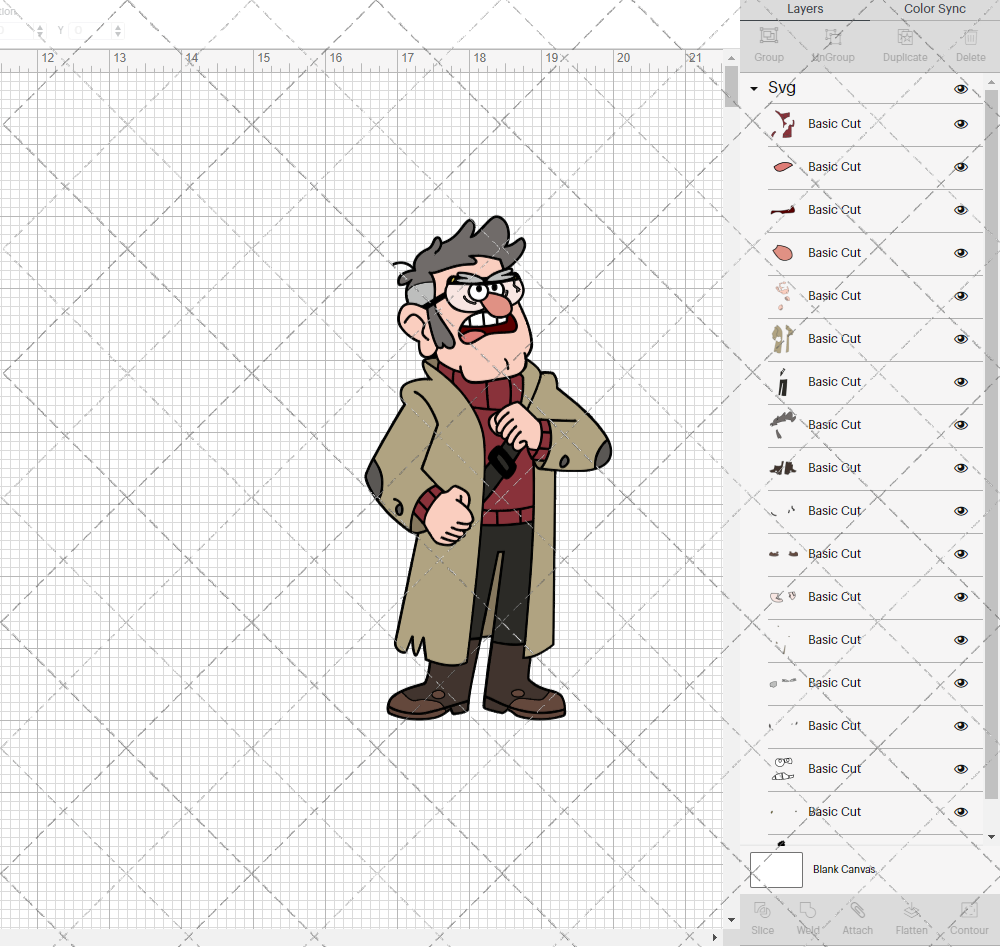
Task: Click the grumpy old man image on canvas
Action: pyautogui.click(x=488, y=469)
